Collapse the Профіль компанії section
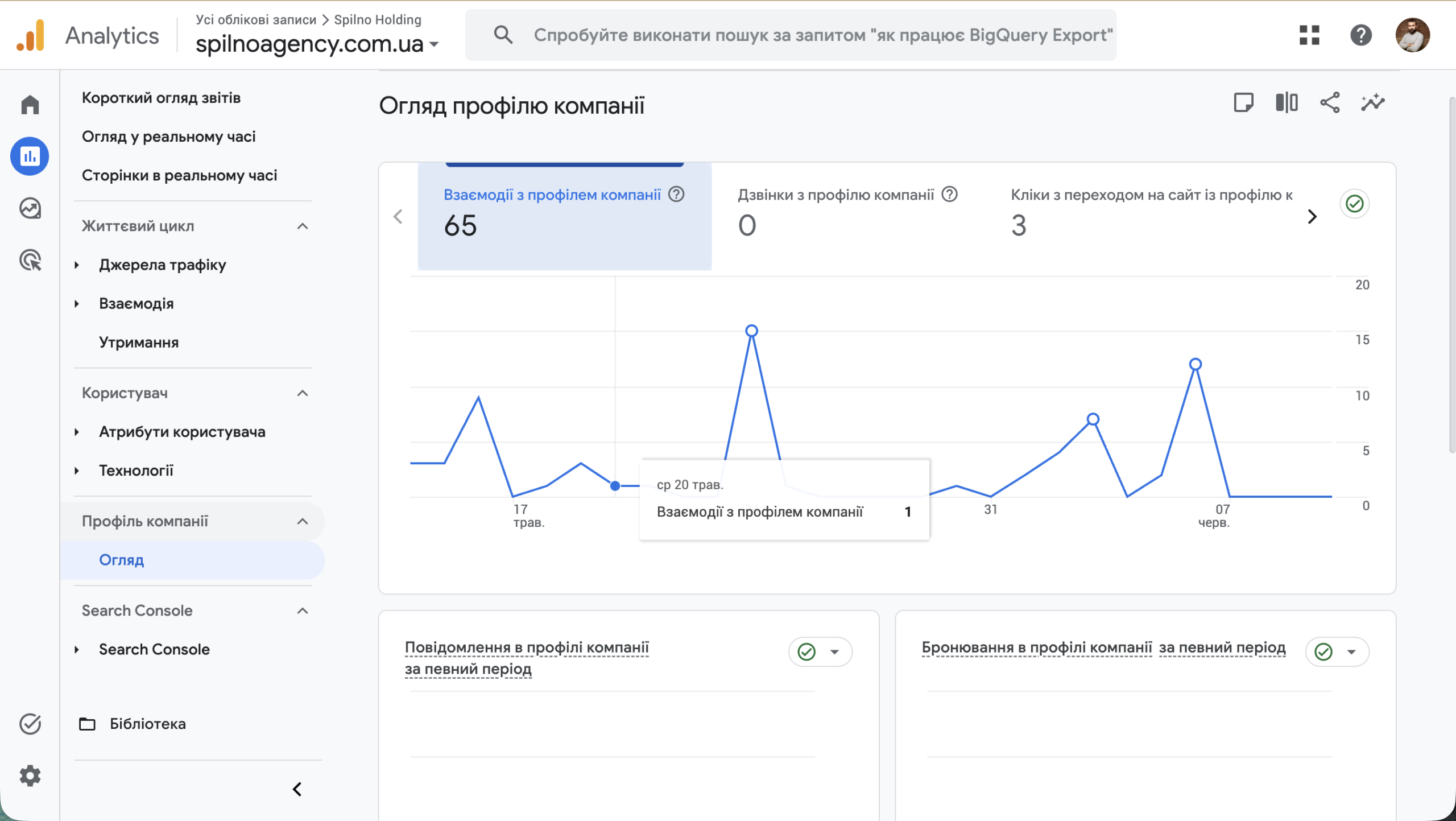Screen dimensions: 1456x821 tap(303, 521)
